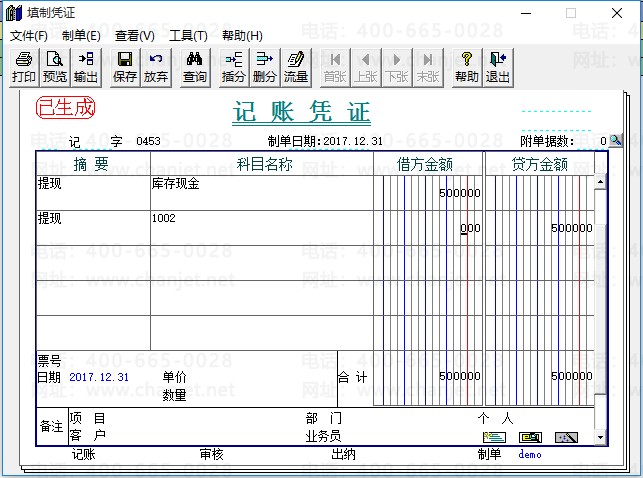Open the 帮助(H) menu
The image size is (643, 478).
tap(242, 36)
